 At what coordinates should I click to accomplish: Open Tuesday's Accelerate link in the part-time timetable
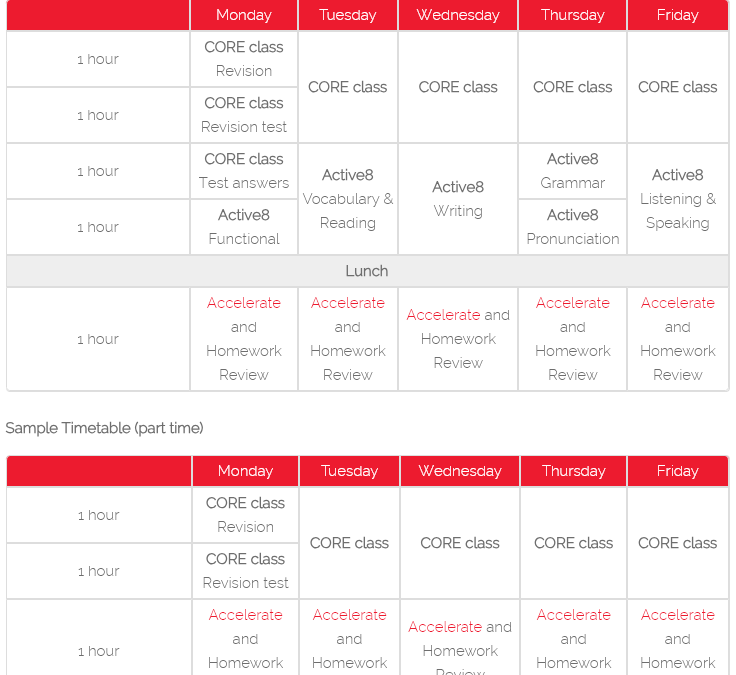coord(349,615)
